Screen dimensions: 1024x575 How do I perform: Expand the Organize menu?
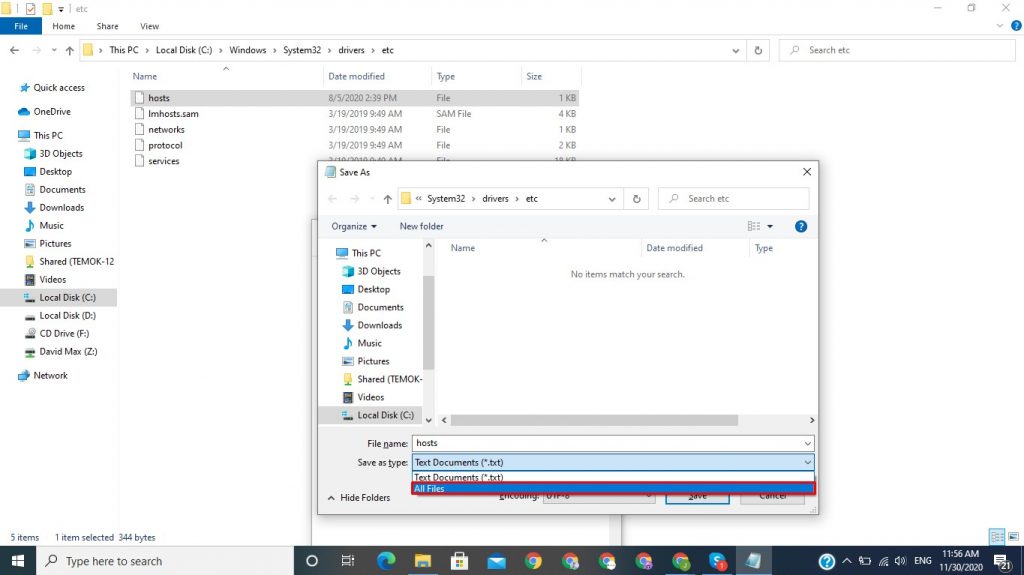click(354, 226)
